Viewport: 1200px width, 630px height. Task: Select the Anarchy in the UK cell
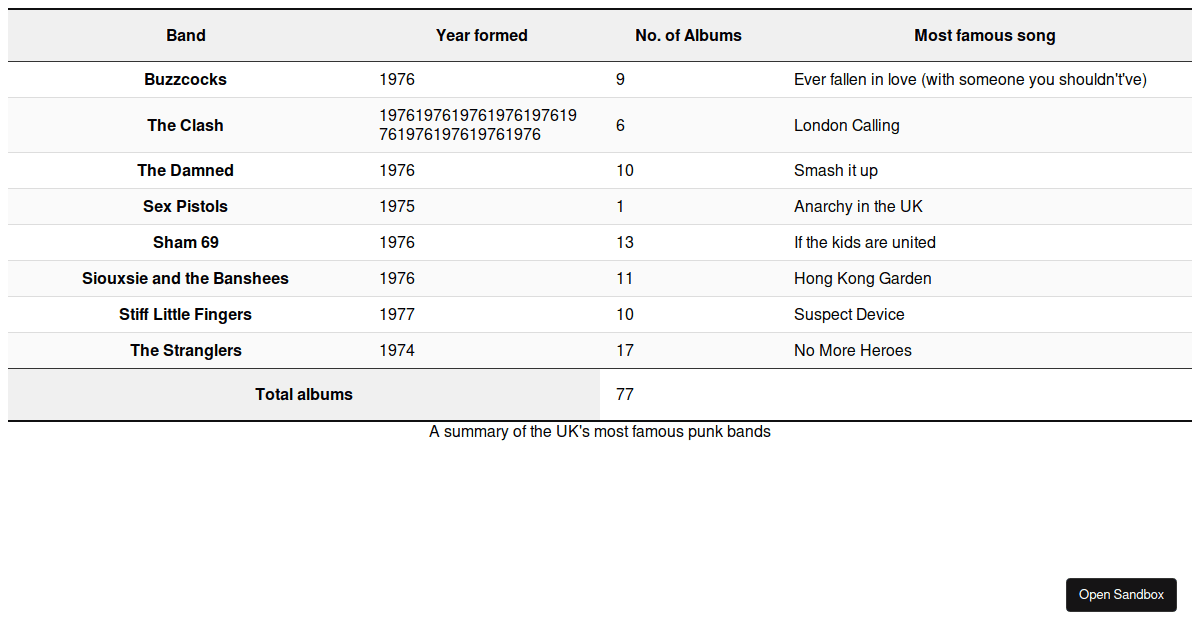click(858, 207)
